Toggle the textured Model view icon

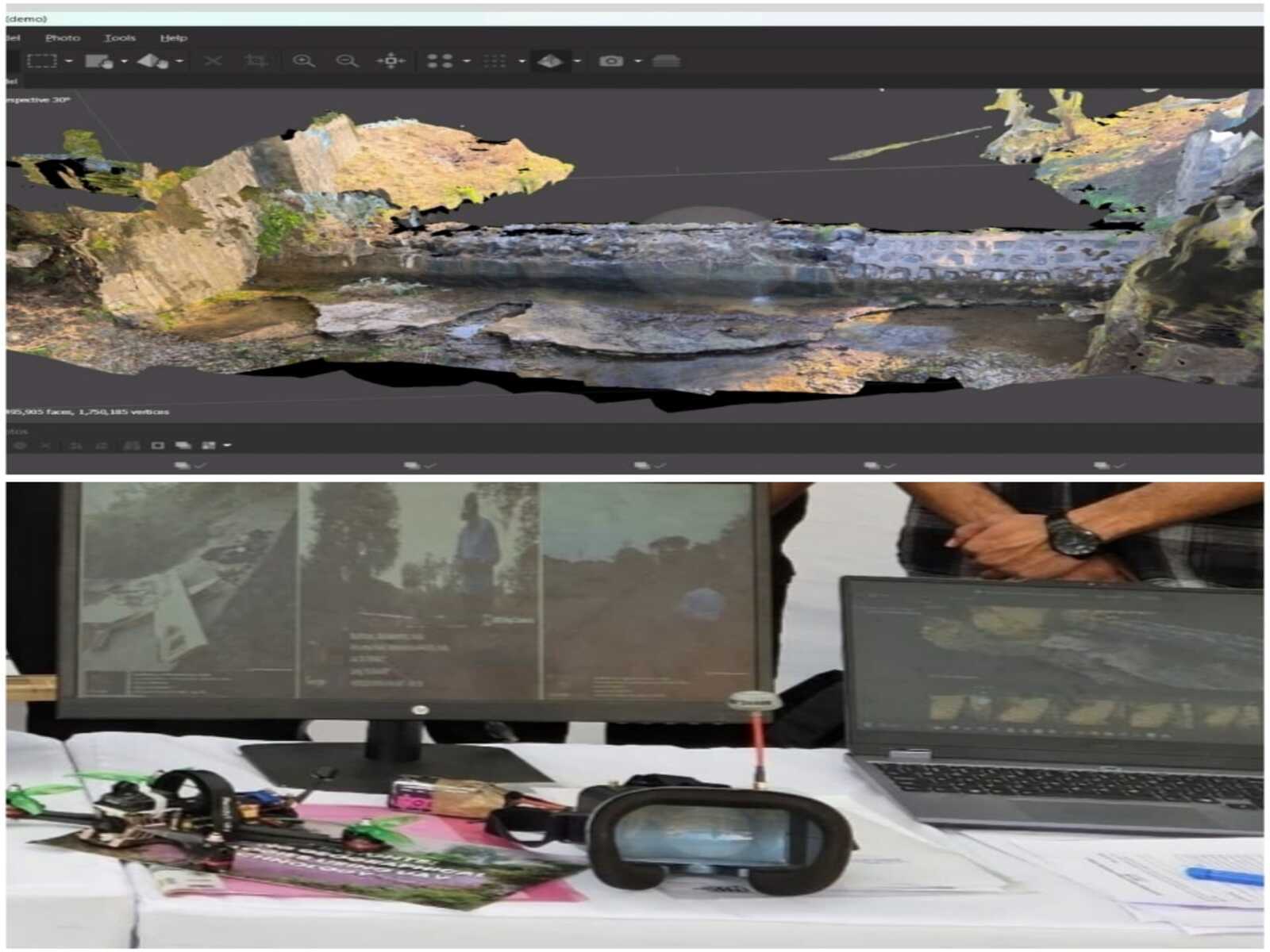[550, 61]
